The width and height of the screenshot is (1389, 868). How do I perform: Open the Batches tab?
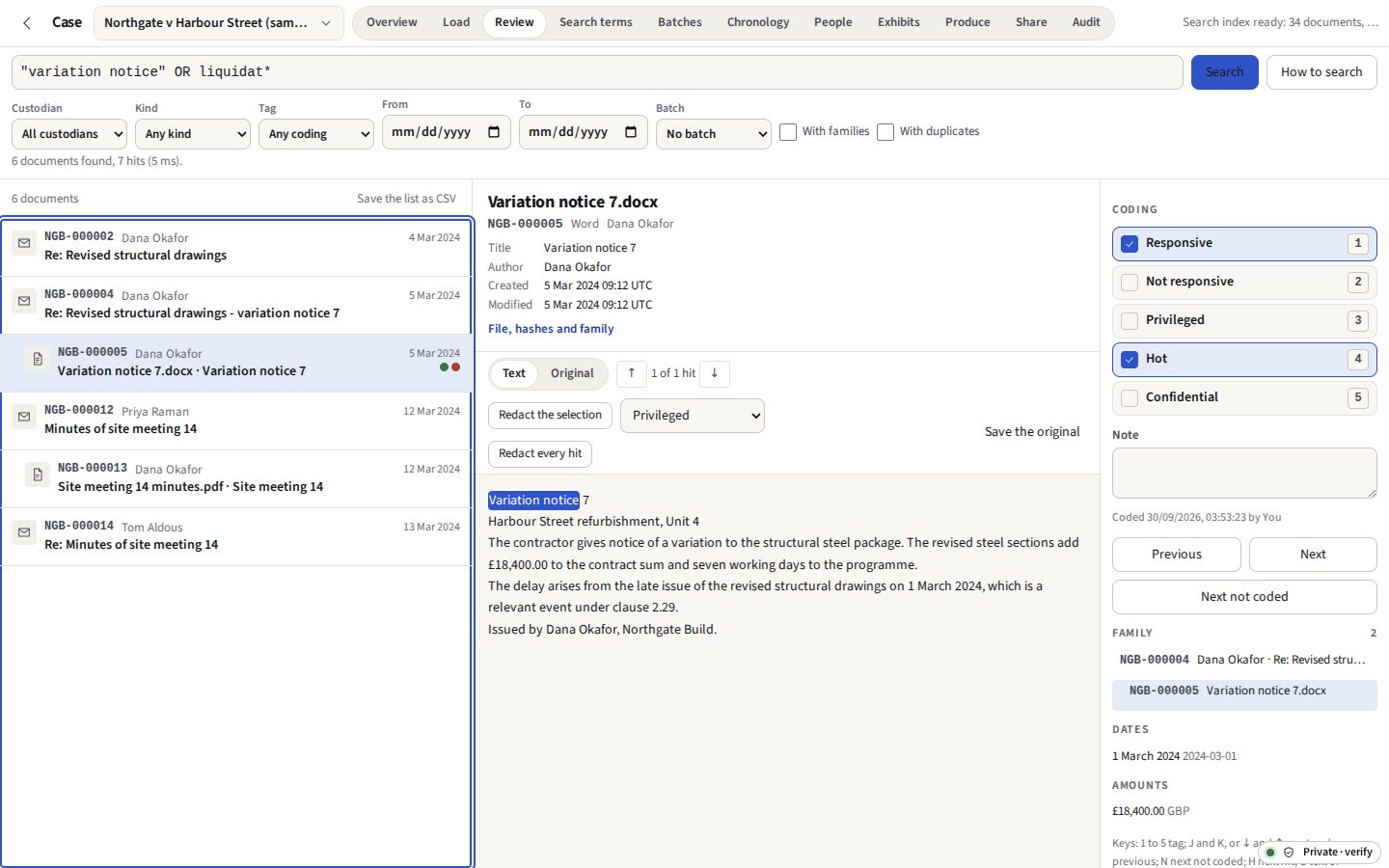[680, 22]
